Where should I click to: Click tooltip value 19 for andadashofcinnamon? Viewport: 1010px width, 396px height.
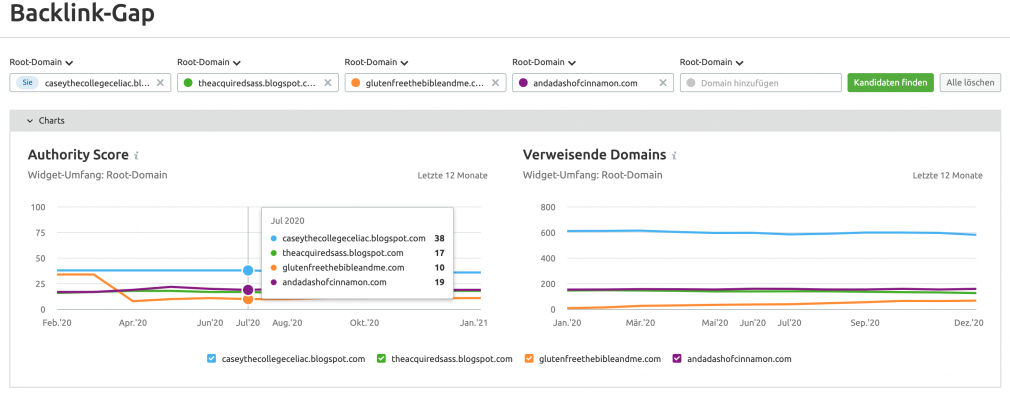tap(440, 283)
